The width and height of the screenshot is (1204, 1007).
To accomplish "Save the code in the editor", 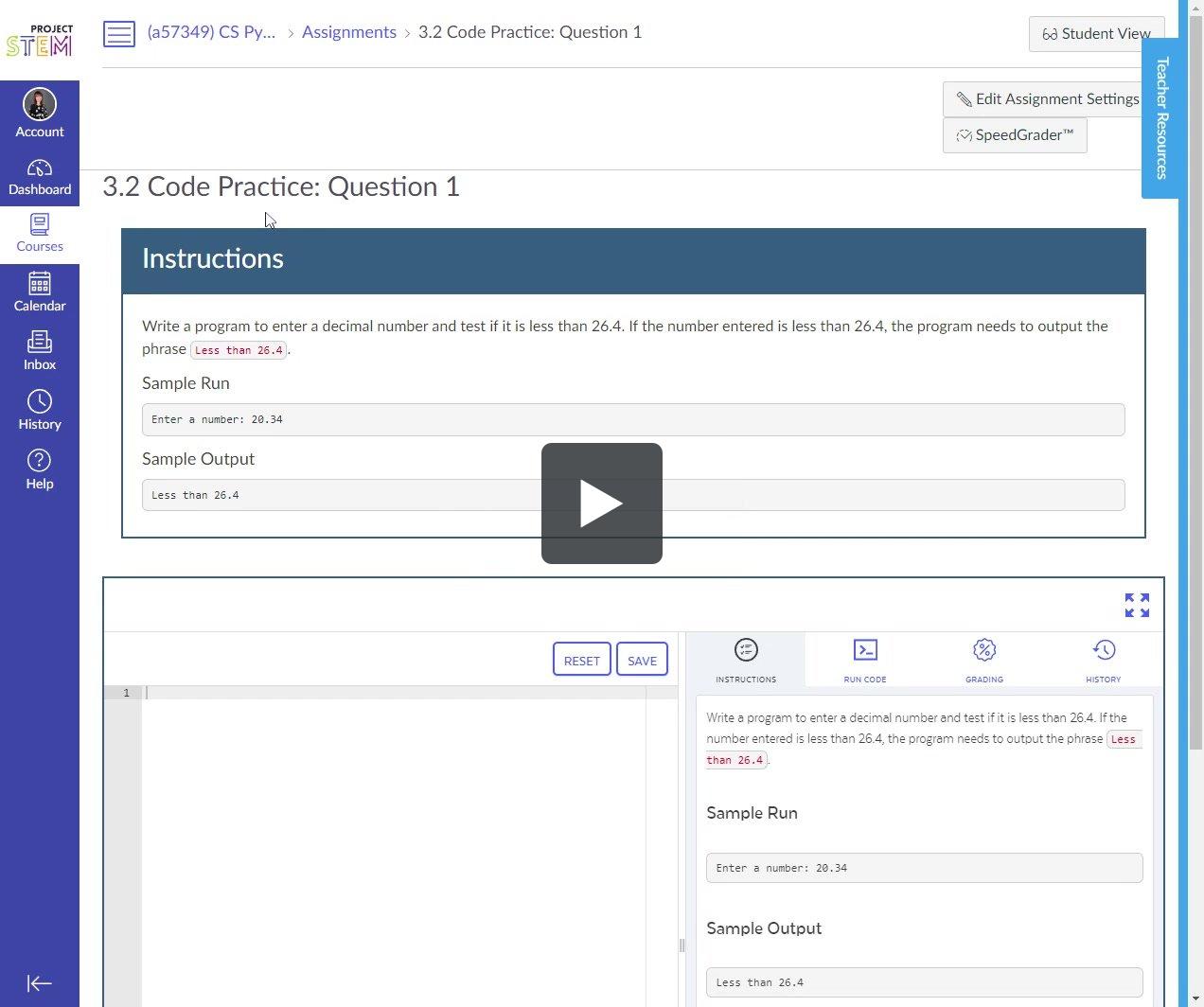I will tap(642, 660).
